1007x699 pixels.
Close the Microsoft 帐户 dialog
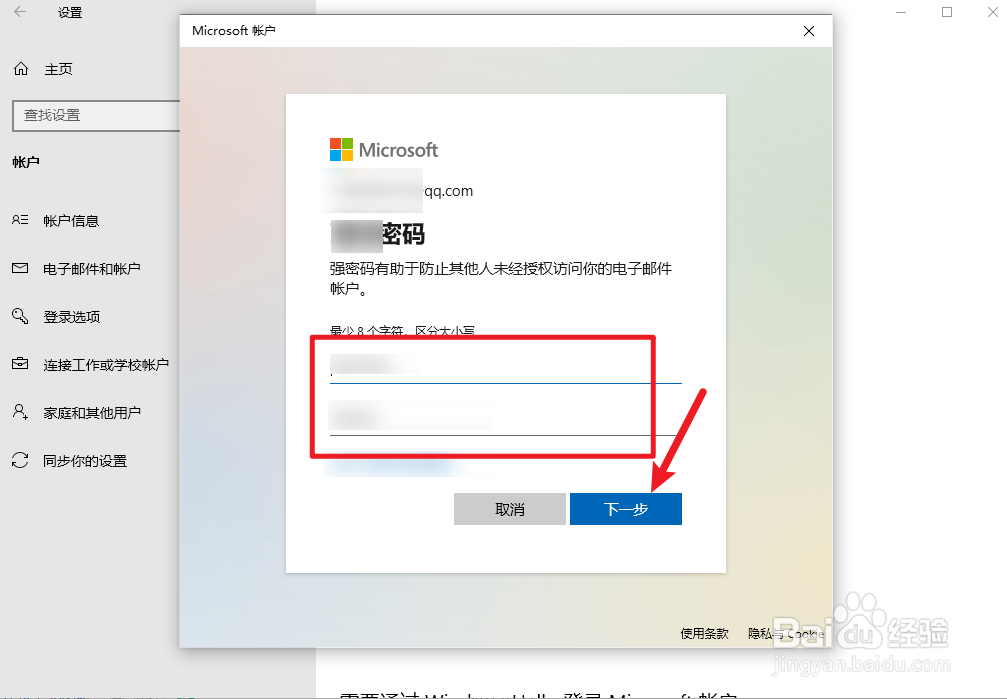point(809,31)
